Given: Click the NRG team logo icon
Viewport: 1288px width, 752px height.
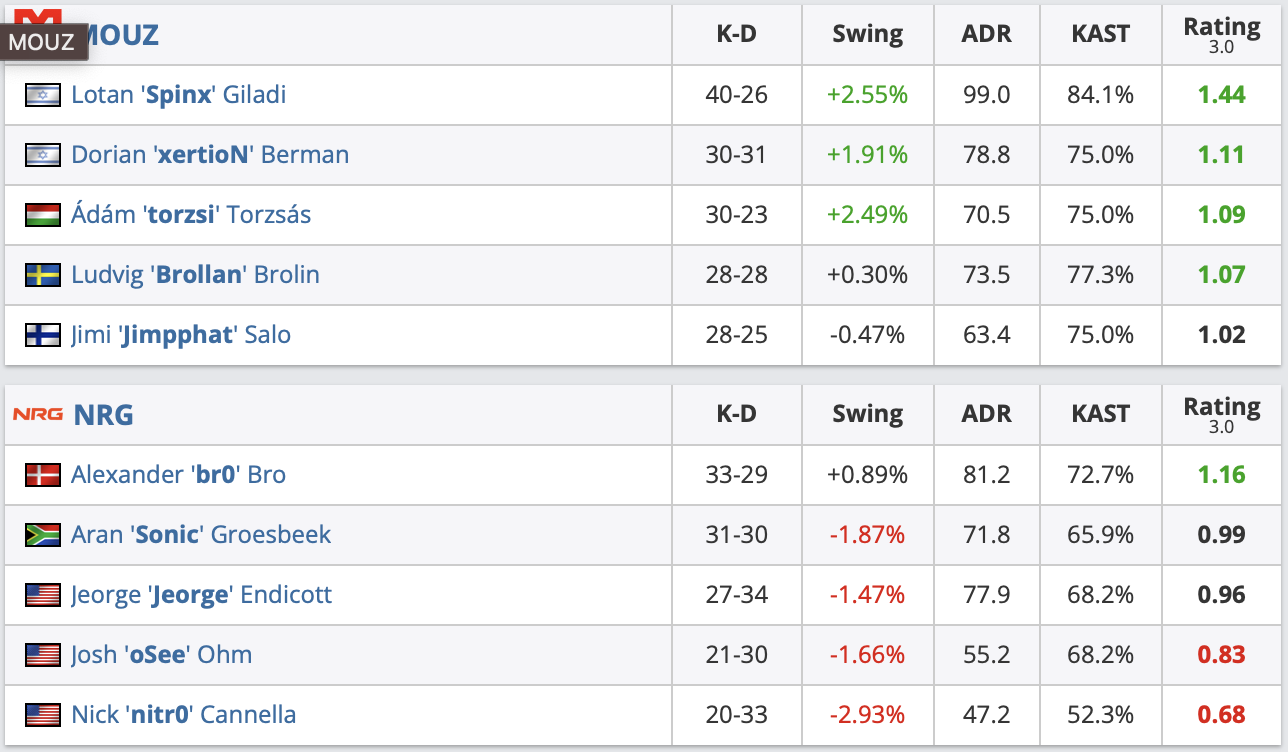Looking at the screenshot, I should (38, 414).
